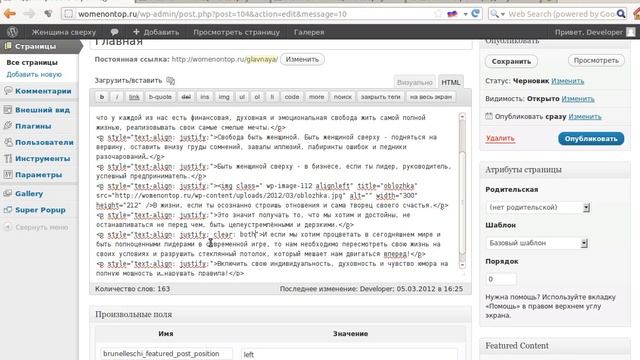This screenshot has width=640, height=360.
Task: Insert ul list tag
Action: pyautogui.click(x=242, y=97)
